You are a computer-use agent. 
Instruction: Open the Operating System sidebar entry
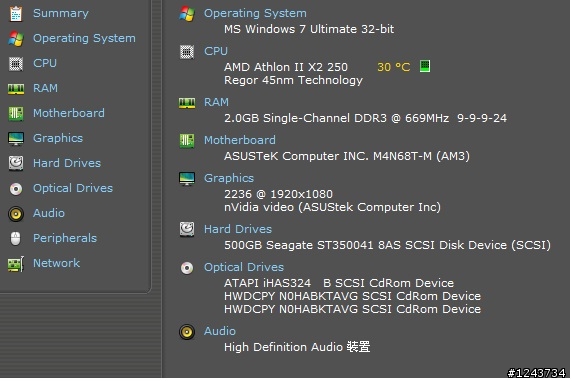84,38
